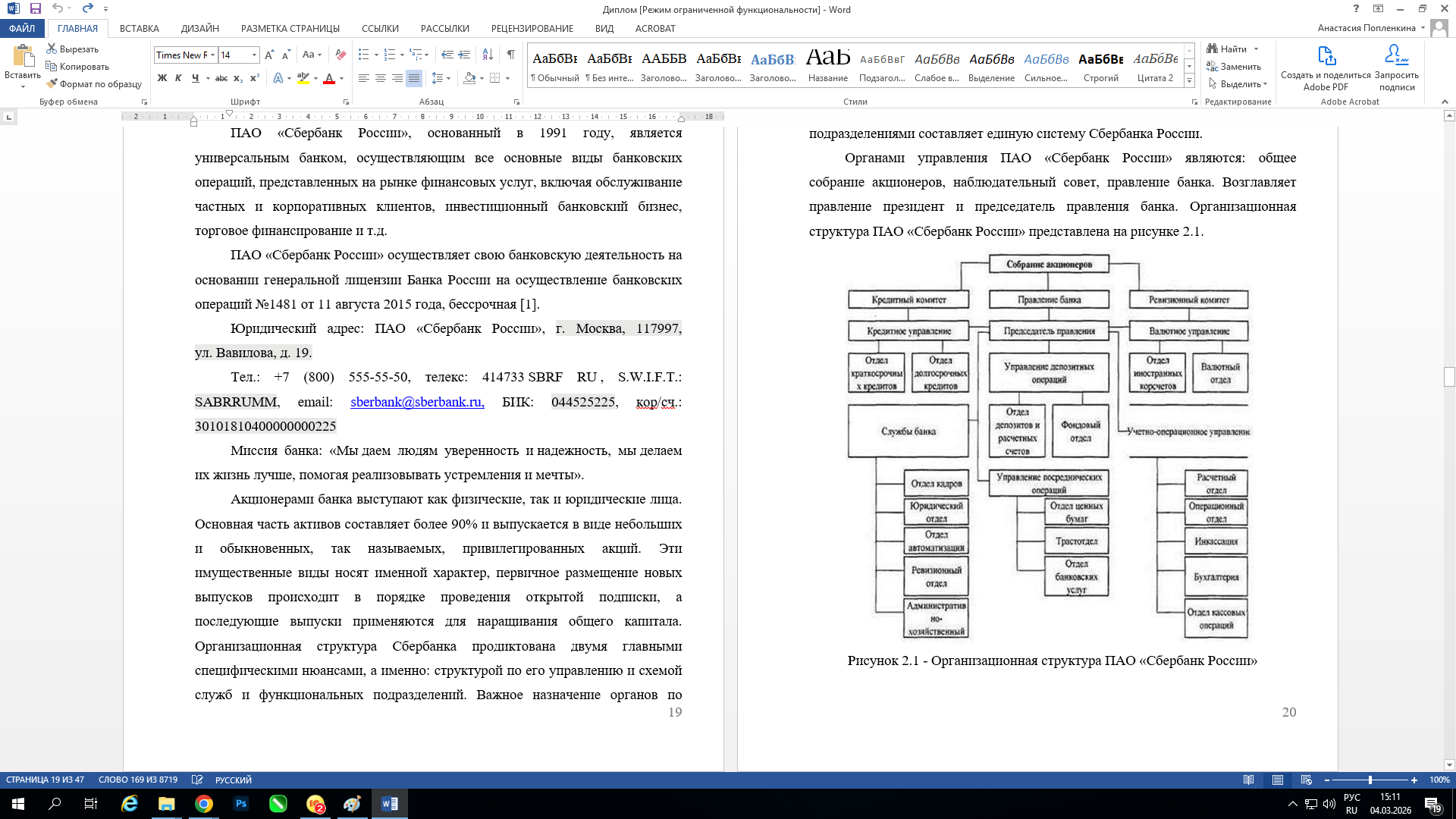1456x819 pixels.
Task: Open the font size 14 dropdown
Action: (x=254, y=55)
